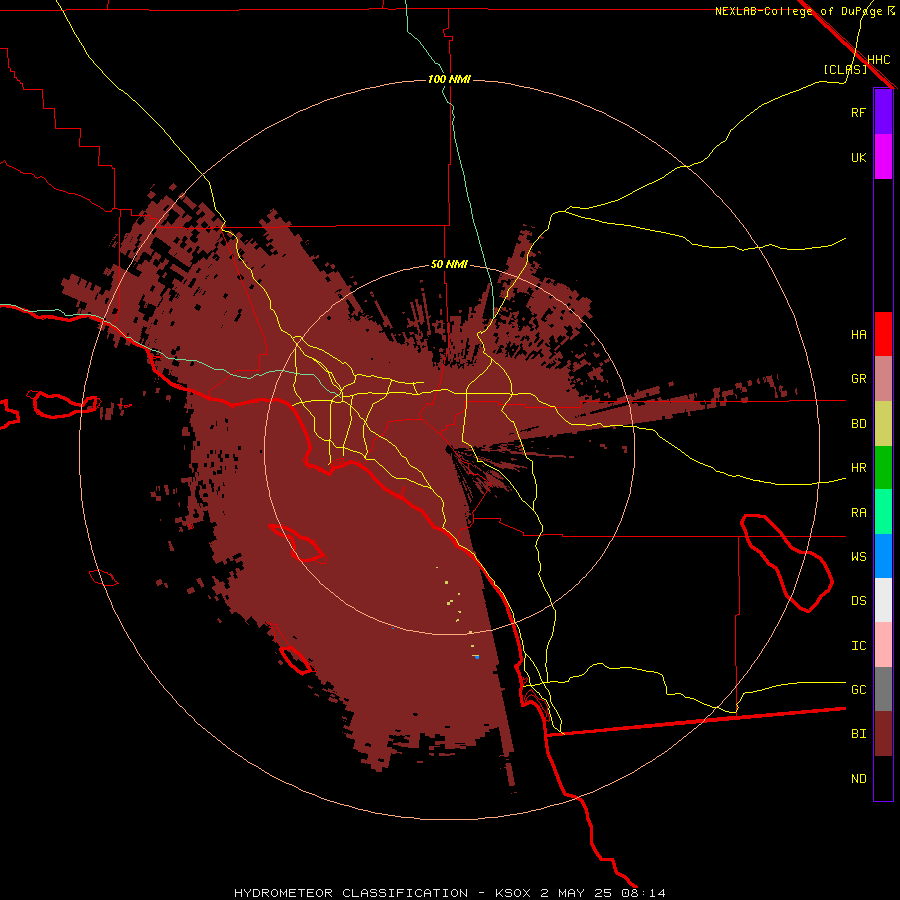Pick the RA mint green legend swatch
This screenshot has width=900, height=900.
(x=883, y=512)
